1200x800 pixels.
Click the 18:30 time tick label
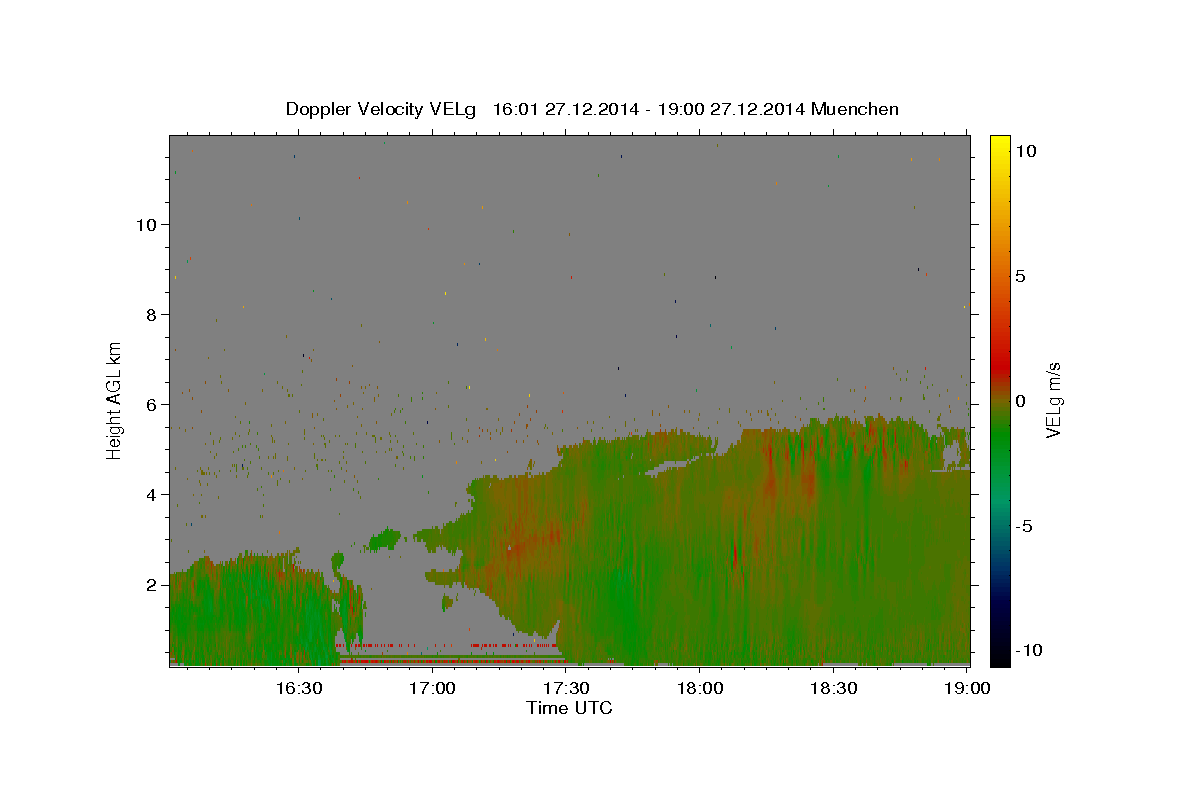[833, 688]
